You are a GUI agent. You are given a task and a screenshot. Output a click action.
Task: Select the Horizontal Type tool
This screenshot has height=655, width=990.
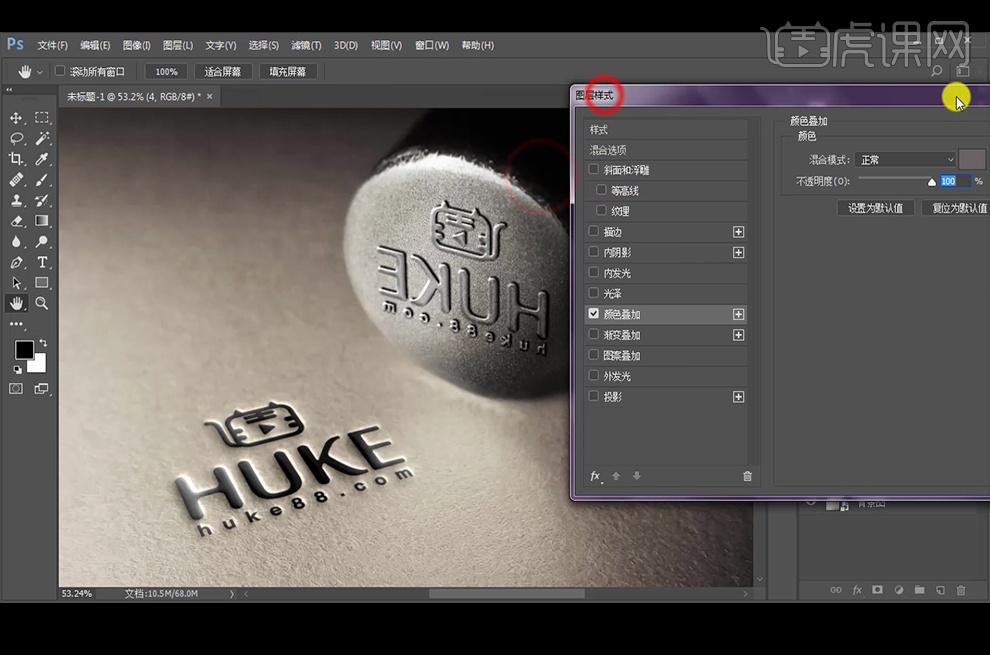pos(42,262)
